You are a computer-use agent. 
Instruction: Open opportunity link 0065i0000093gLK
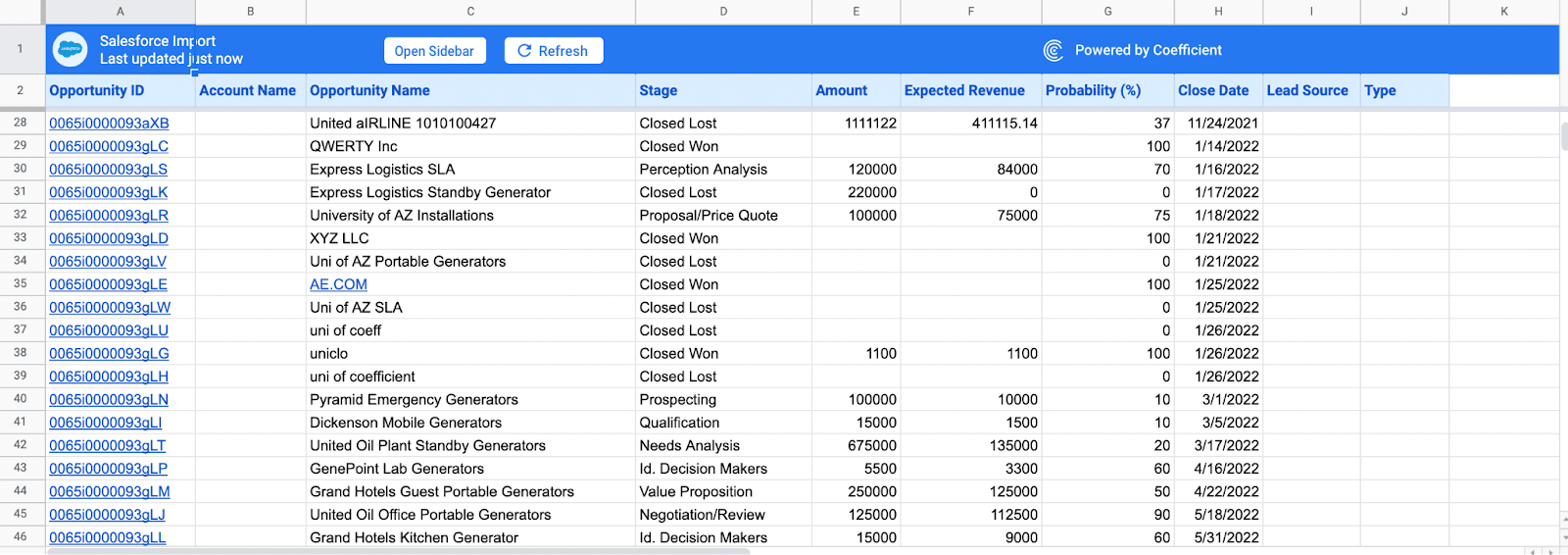[x=109, y=192]
